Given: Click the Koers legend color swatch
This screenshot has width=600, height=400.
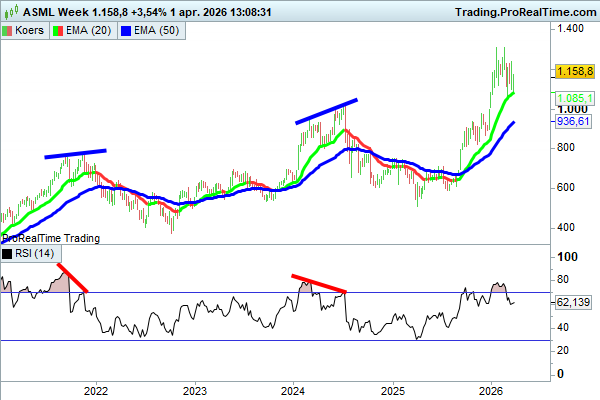Looking at the screenshot, I should (7, 31).
